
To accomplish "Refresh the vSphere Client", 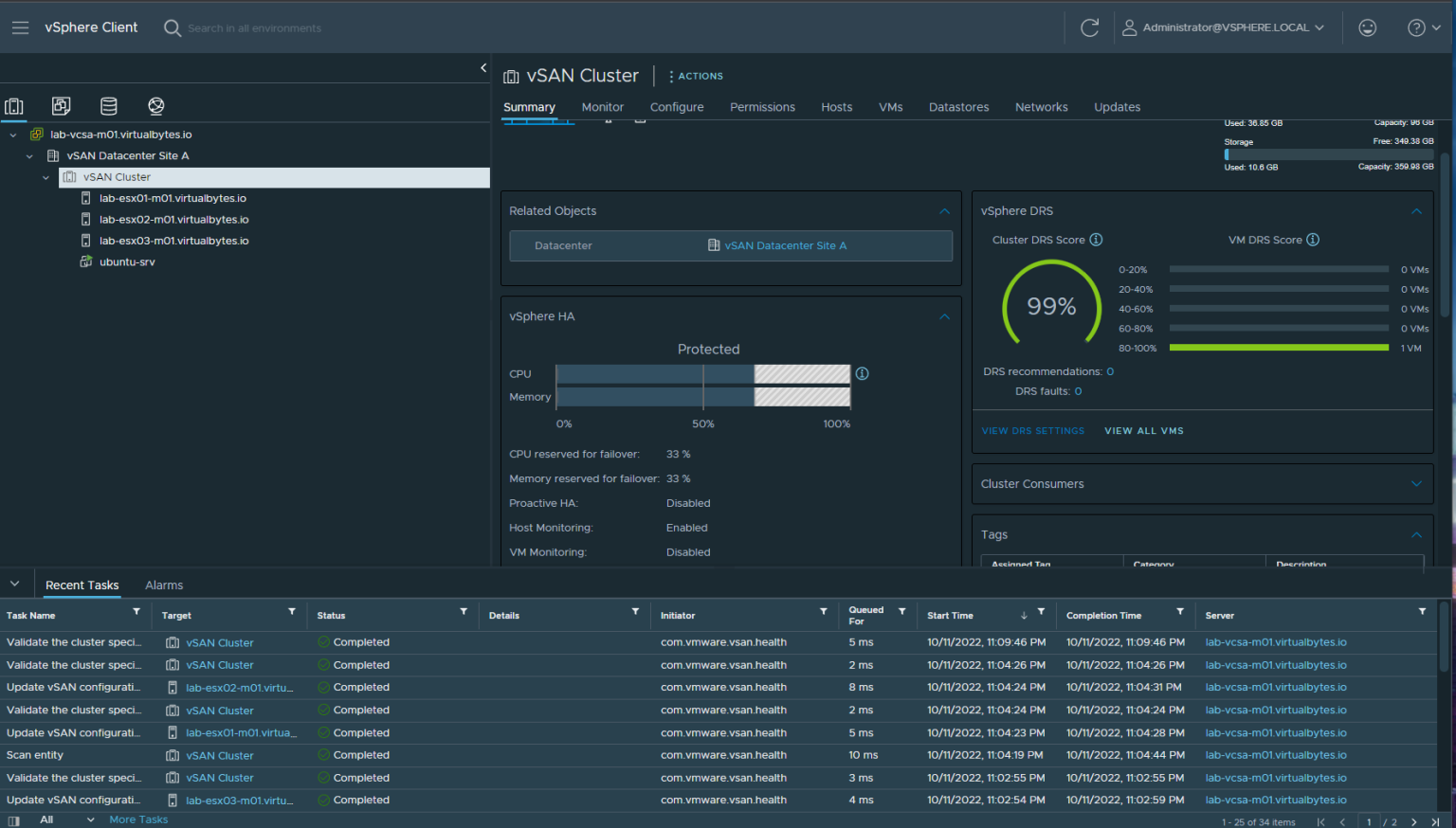I will click(x=1089, y=27).
